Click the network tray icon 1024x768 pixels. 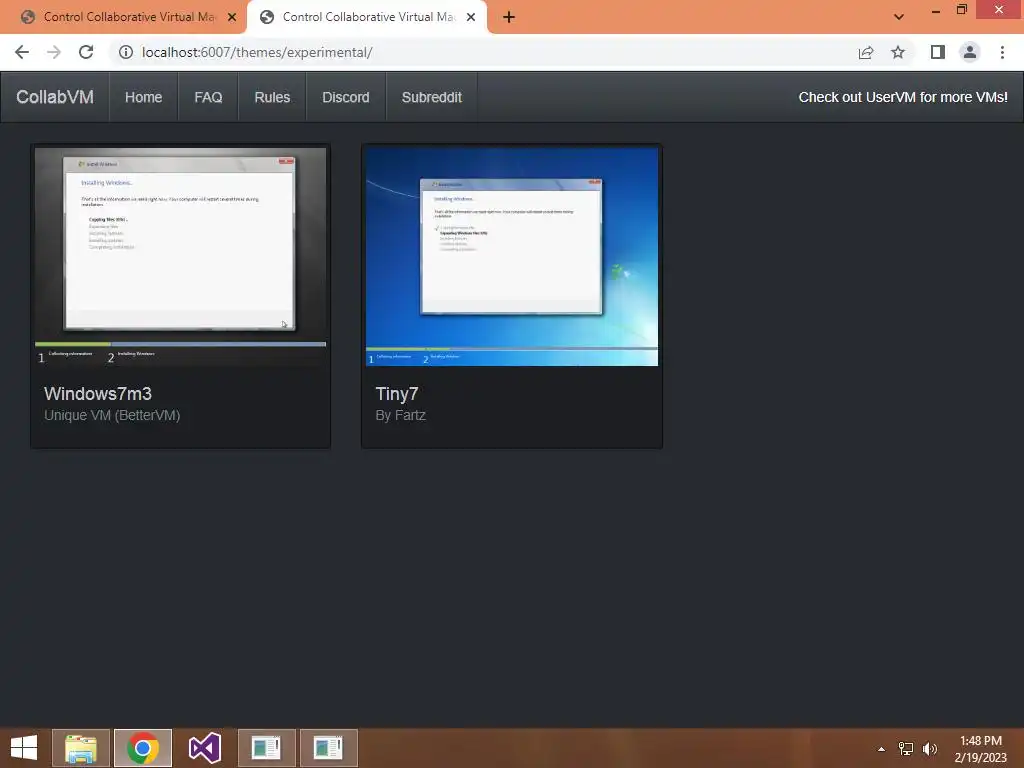tap(906, 749)
